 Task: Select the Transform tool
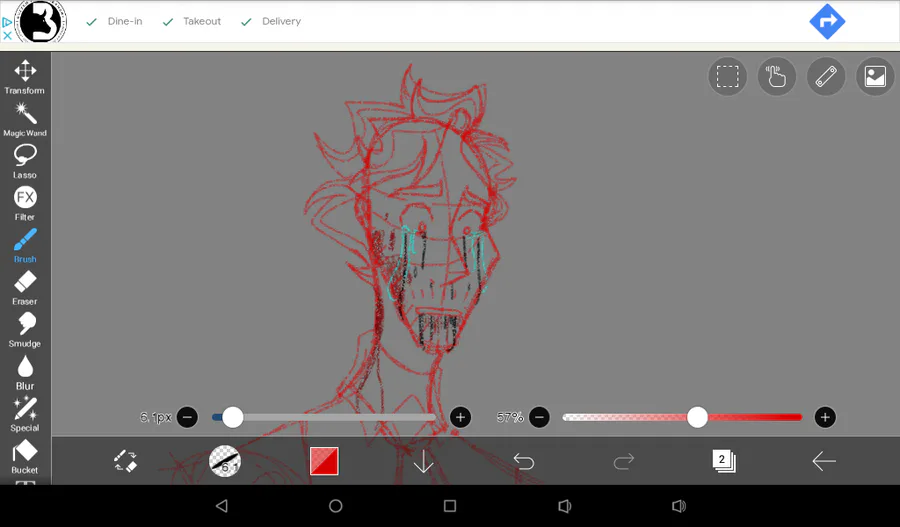pos(25,78)
